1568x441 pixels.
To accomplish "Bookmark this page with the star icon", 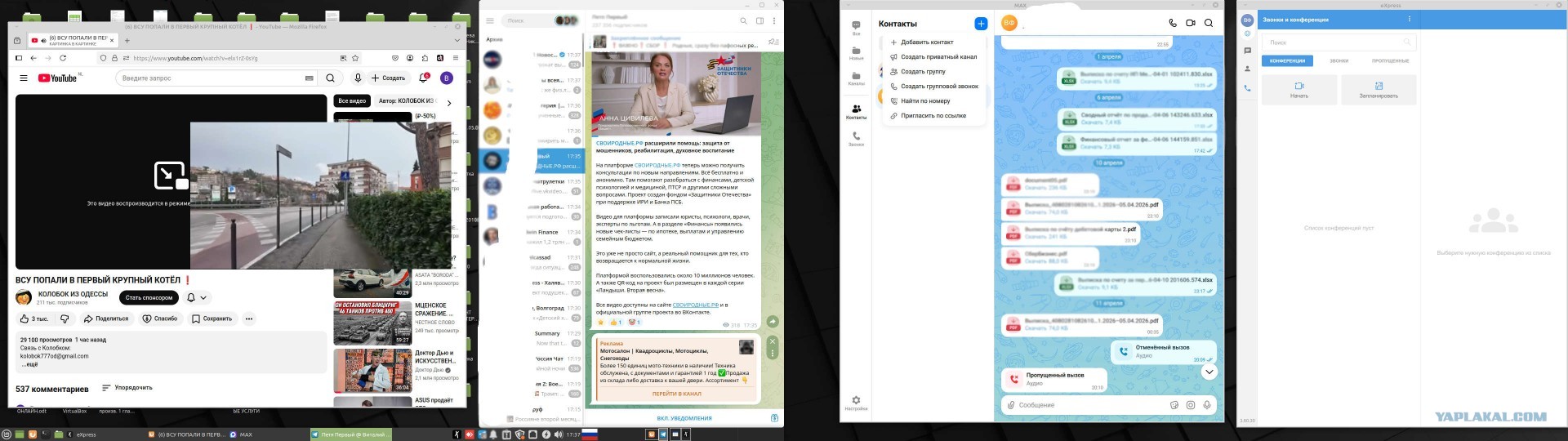I will pyautogui.click(x=355, y=58).
